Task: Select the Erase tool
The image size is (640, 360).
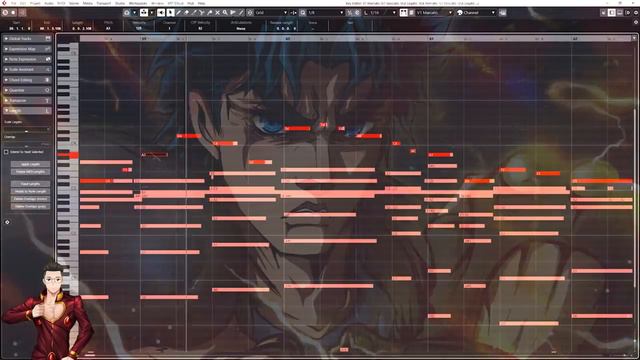Action: 186,13
